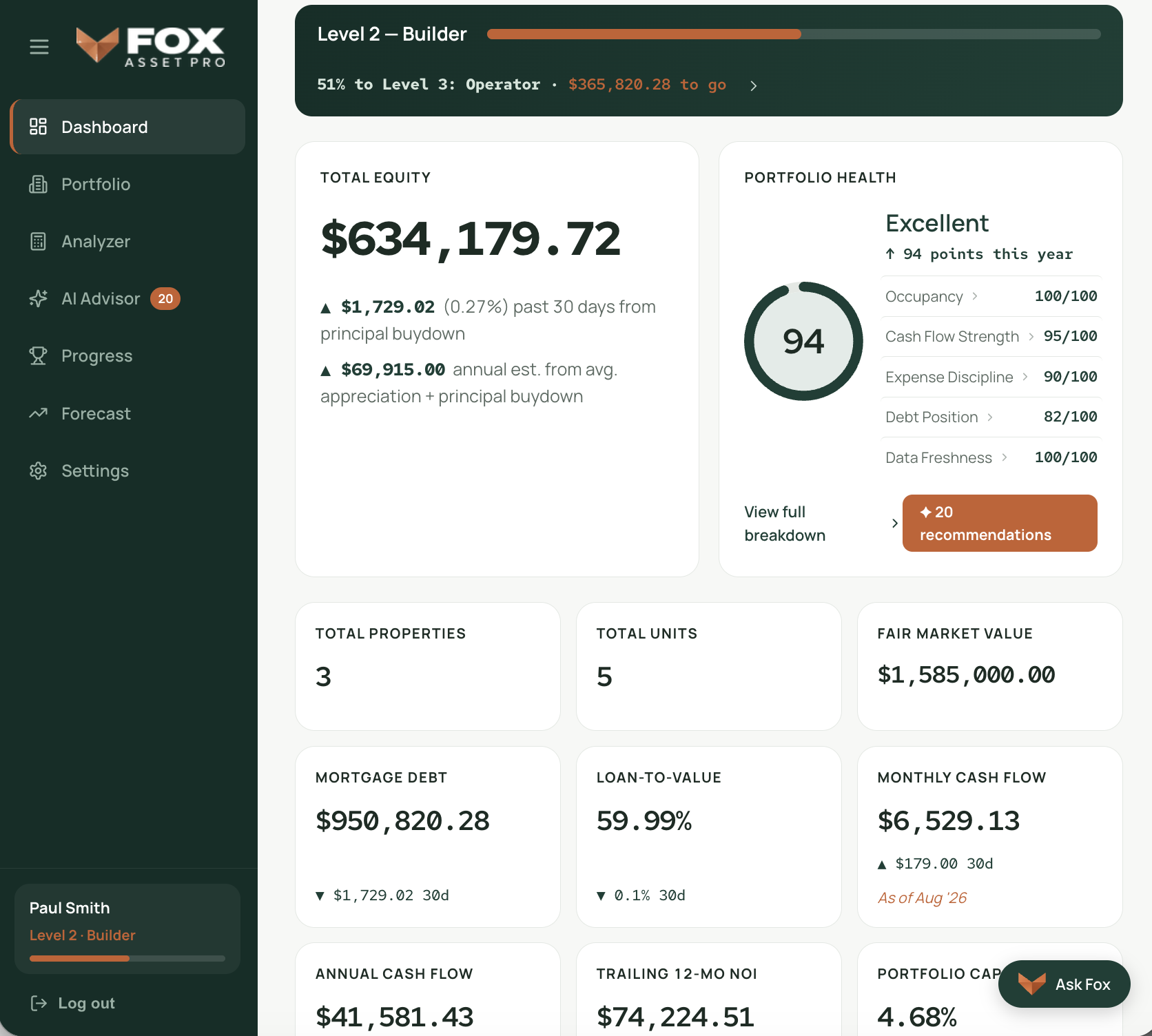Click the $634,179.72 total equity value

coord(471,239)
